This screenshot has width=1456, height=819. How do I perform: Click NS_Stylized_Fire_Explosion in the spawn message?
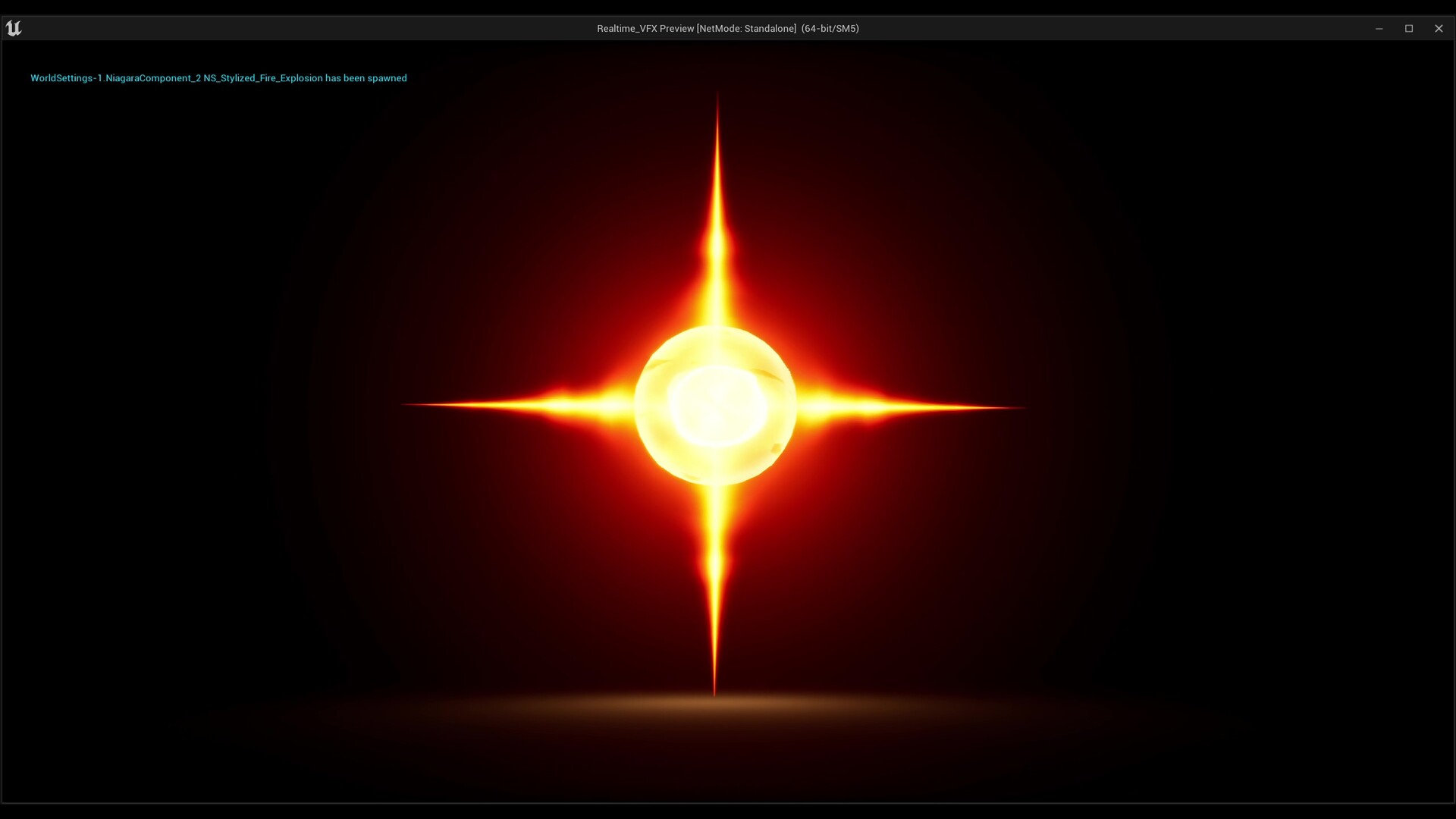262,77
